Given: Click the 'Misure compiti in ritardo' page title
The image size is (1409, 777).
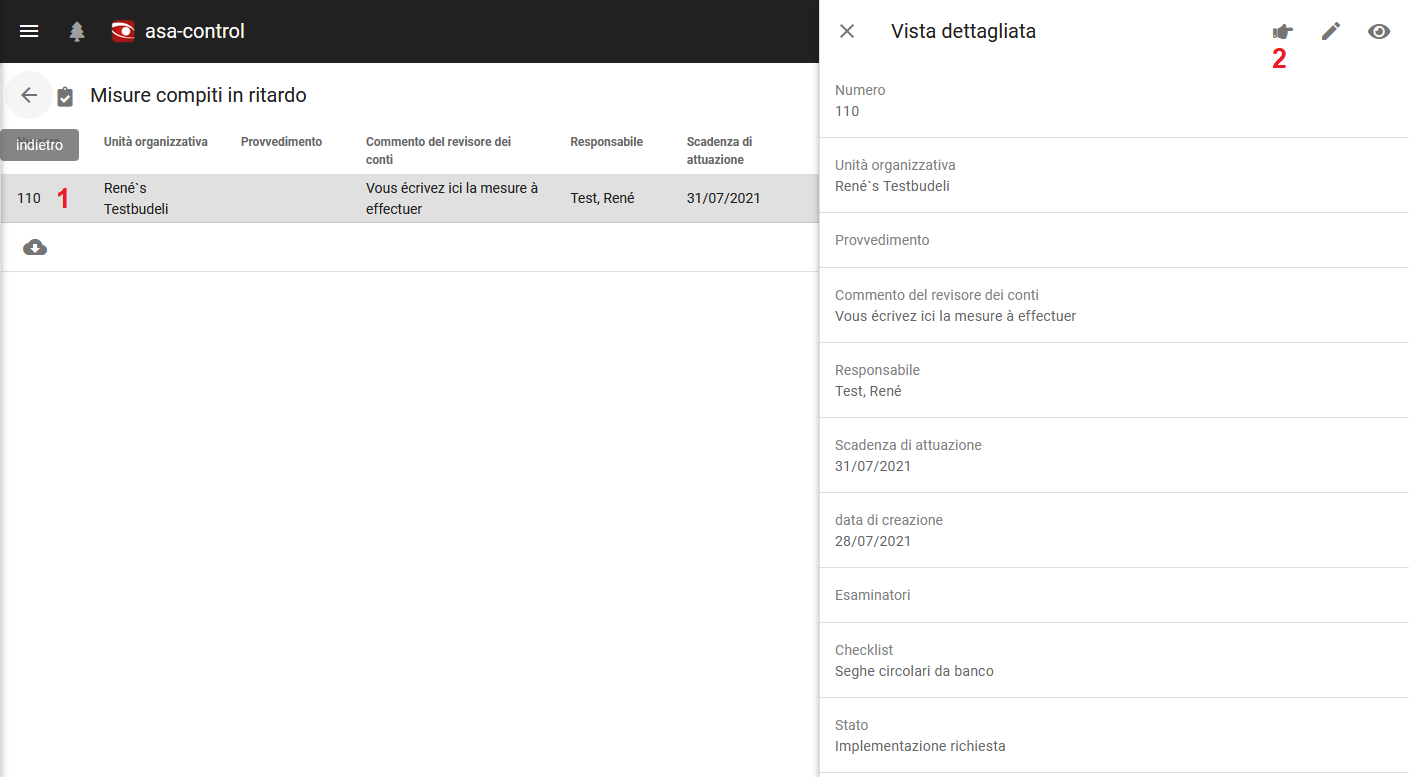Looking at the screenshot, I should [x=198, y=95].
